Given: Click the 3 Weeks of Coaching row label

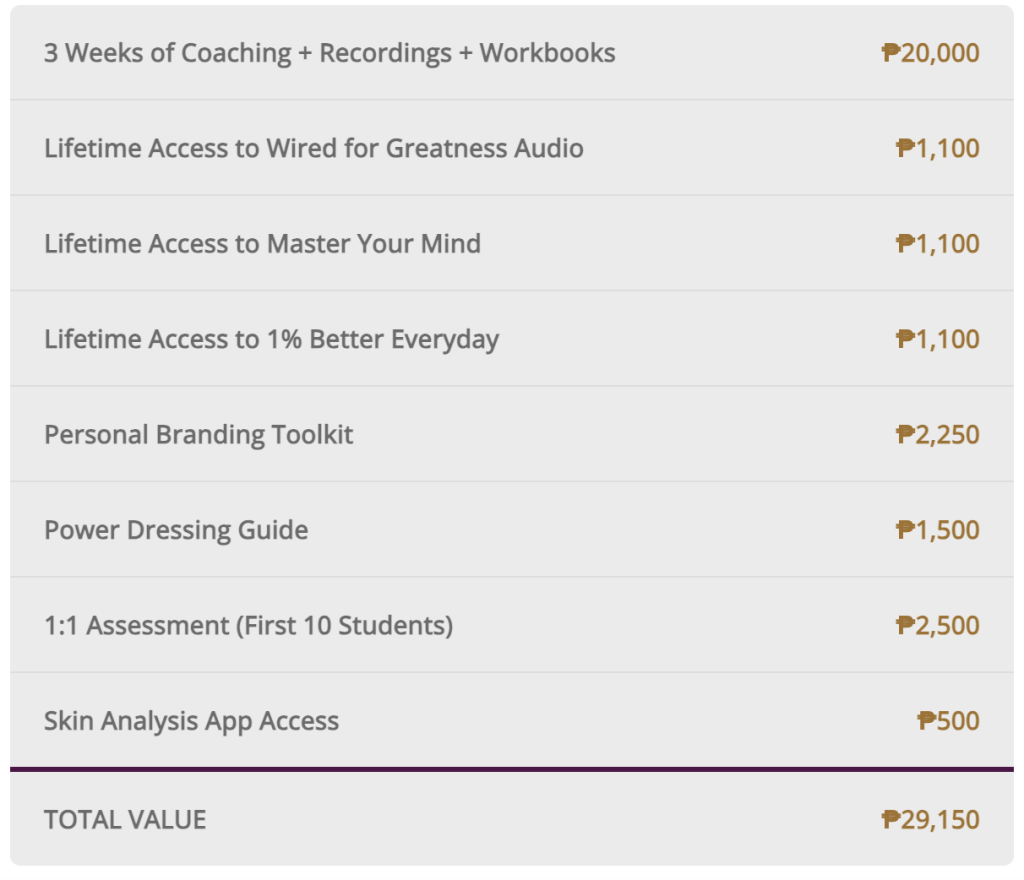Looking at the screenshot, I should pyautogui.click(x=329, y=53).
